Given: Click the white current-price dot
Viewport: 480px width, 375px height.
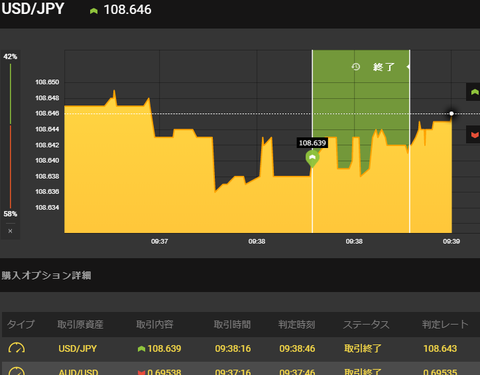Looking at the screenshot, I should click(452, 114).
